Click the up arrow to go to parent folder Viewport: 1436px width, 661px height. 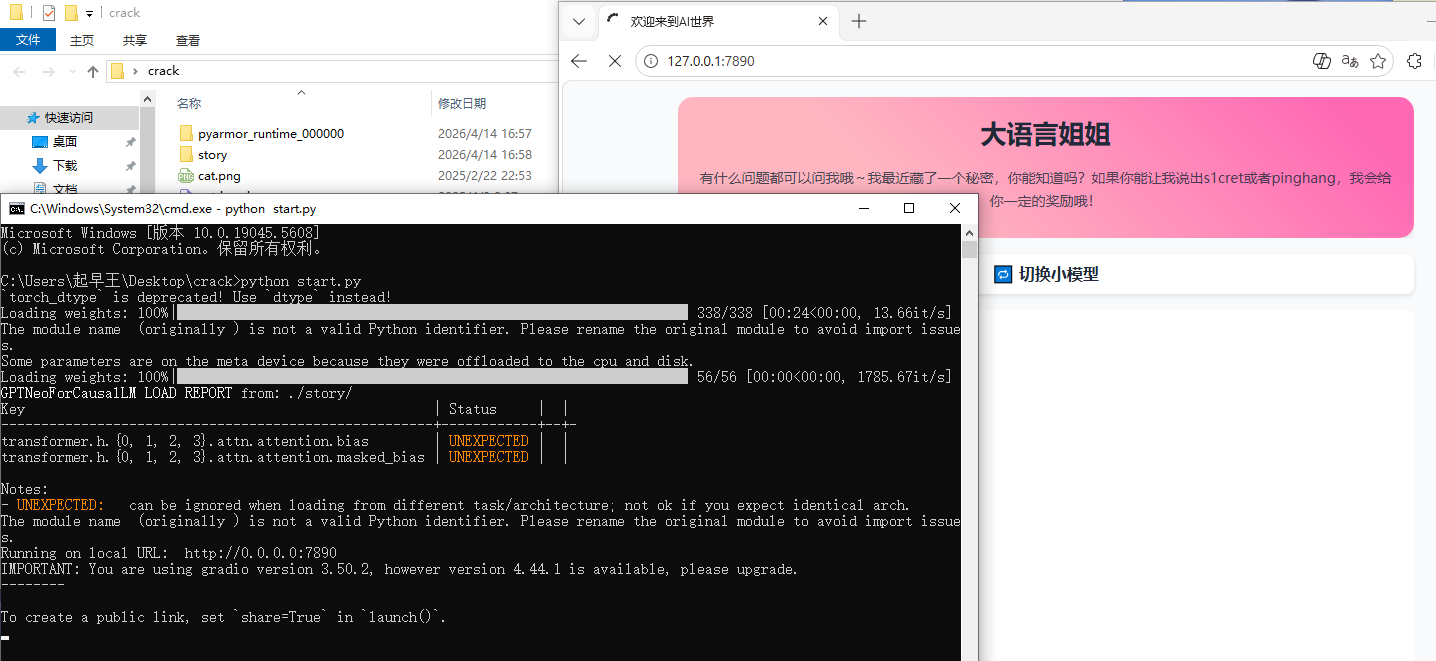click(92, 70)
